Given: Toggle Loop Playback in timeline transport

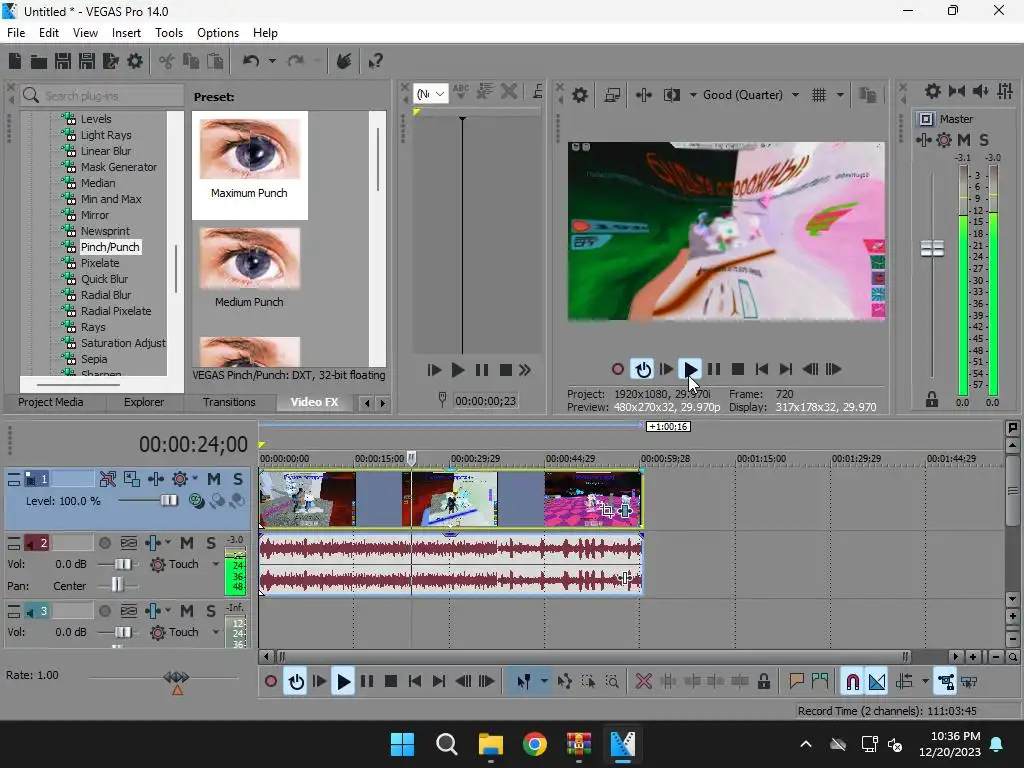Looking at the screenshot, I should (x=296, y=682).
